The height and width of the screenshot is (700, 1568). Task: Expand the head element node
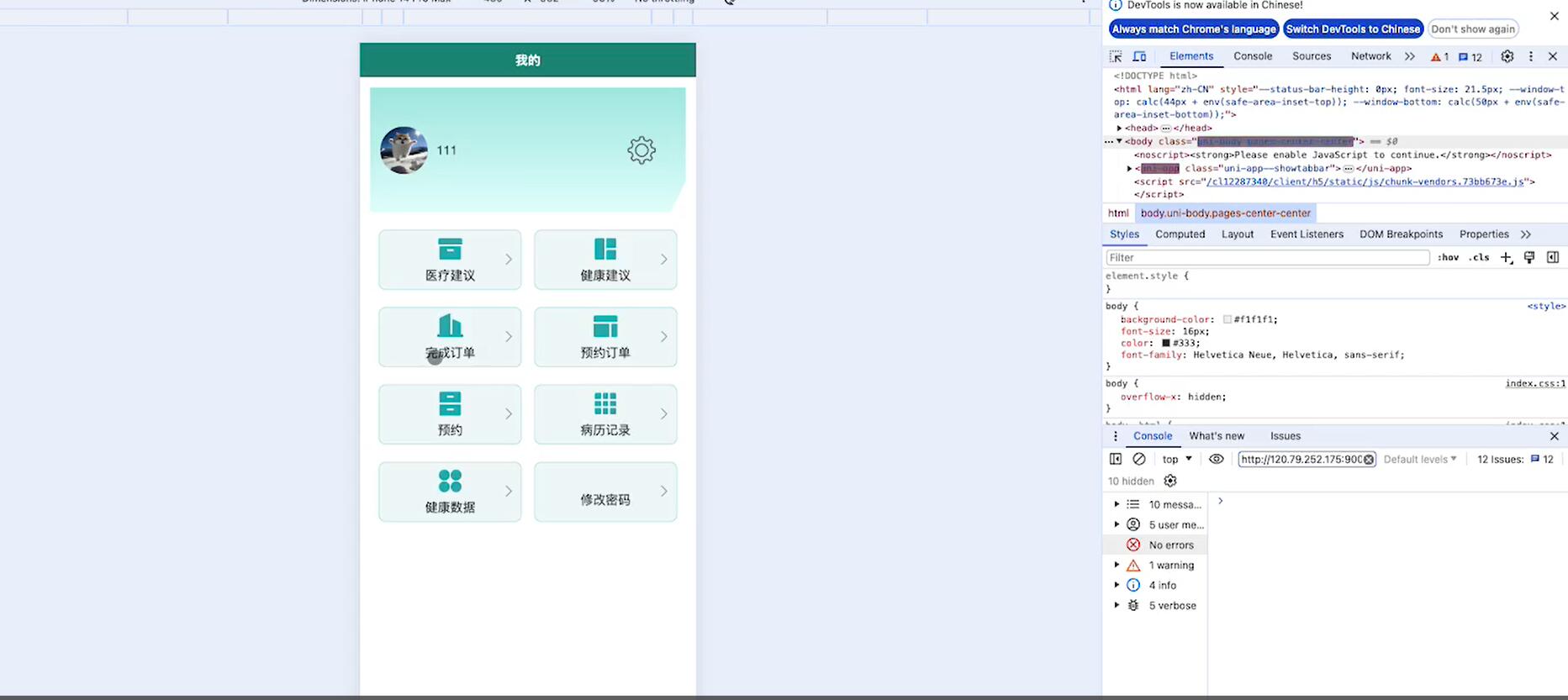(x=1120, y=129)
